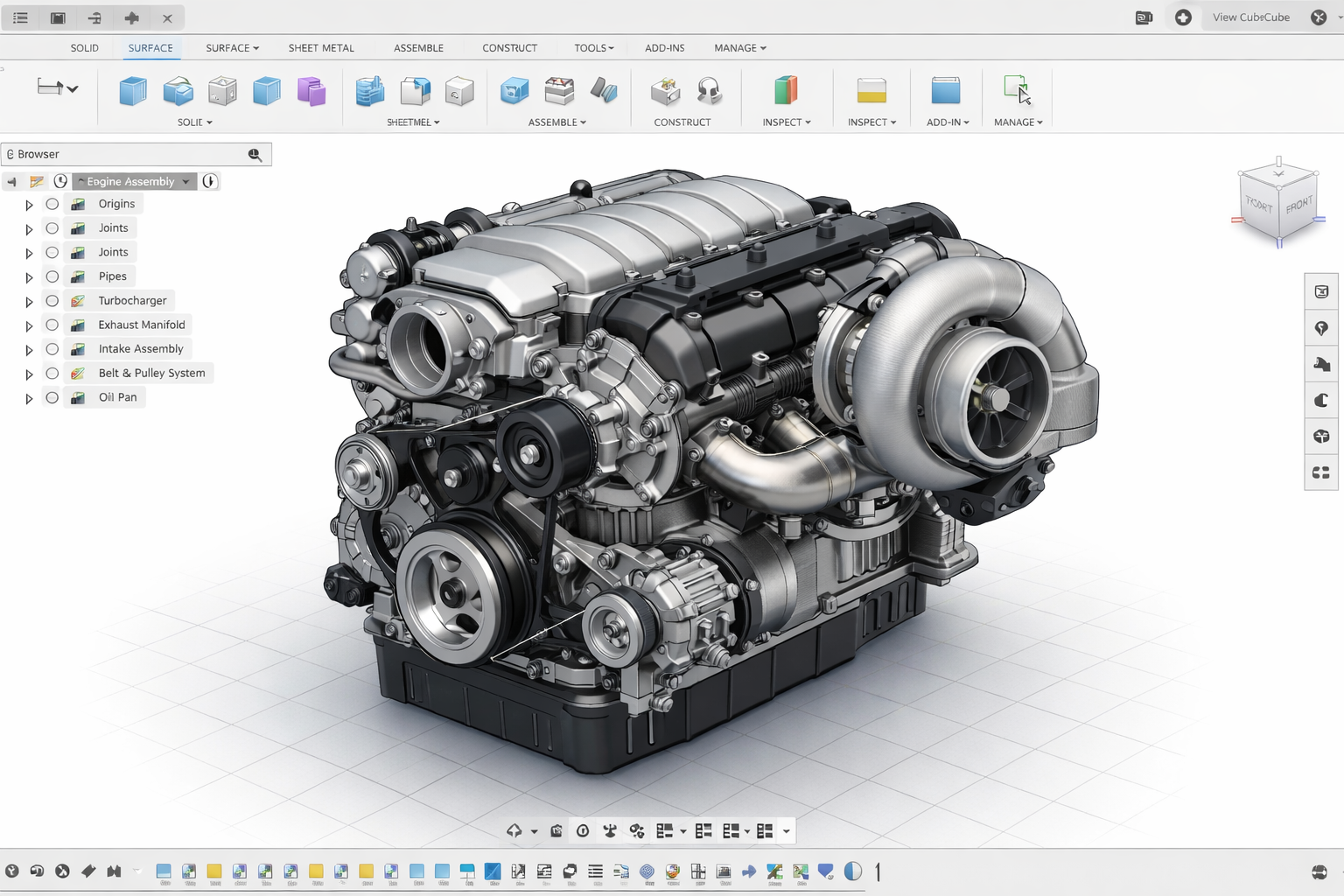Expand the Turbocharger tree node
1344x896 pixels.
[29, 302]
